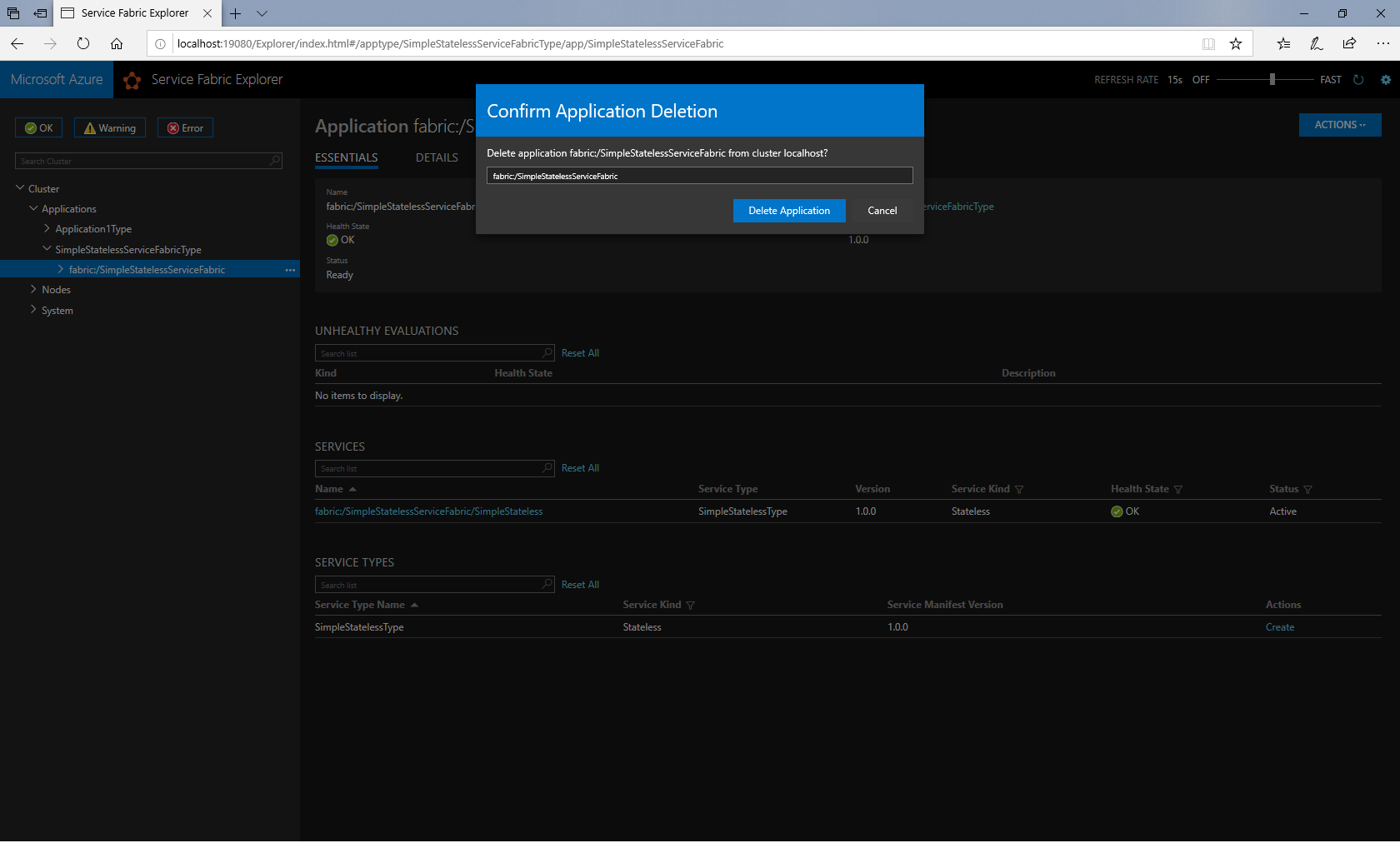Viewport: 1400px width, 843px height.
Task: Open the Status column filter icon
Action: tap(1307, 490)
